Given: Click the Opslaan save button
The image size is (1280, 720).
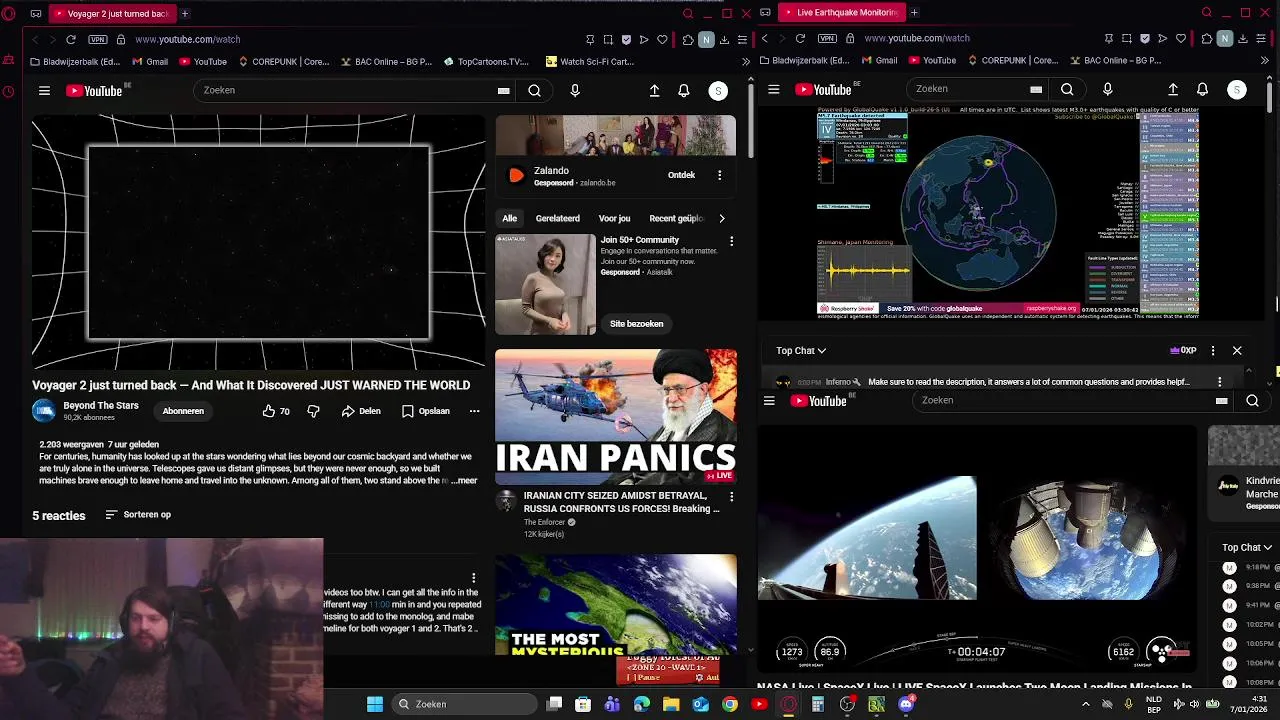Looking at the screenshot, I should click(426, 411).
